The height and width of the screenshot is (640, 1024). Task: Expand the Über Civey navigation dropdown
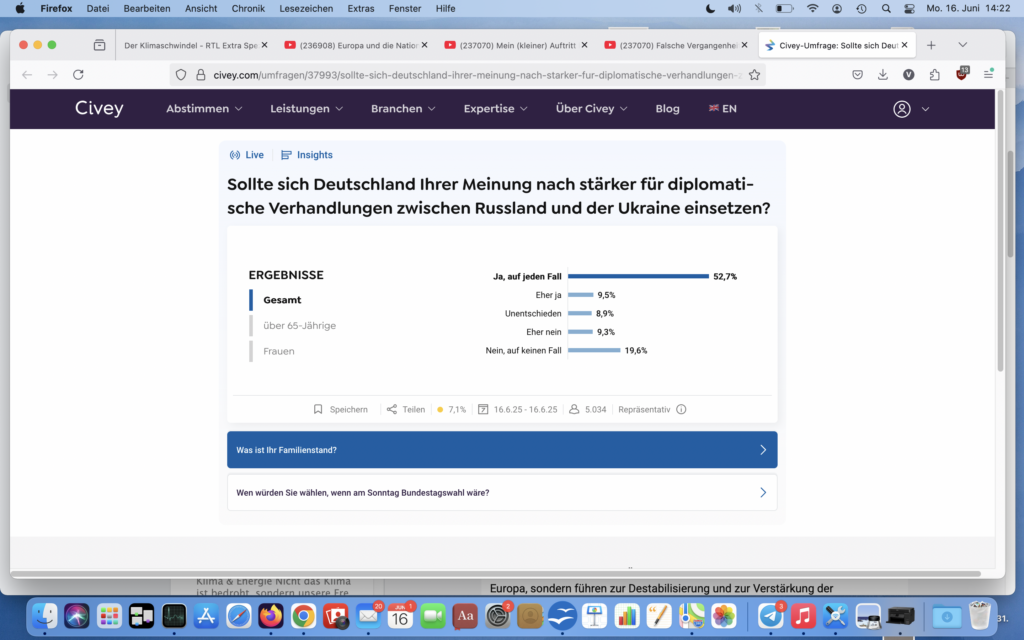coord(591,109)
